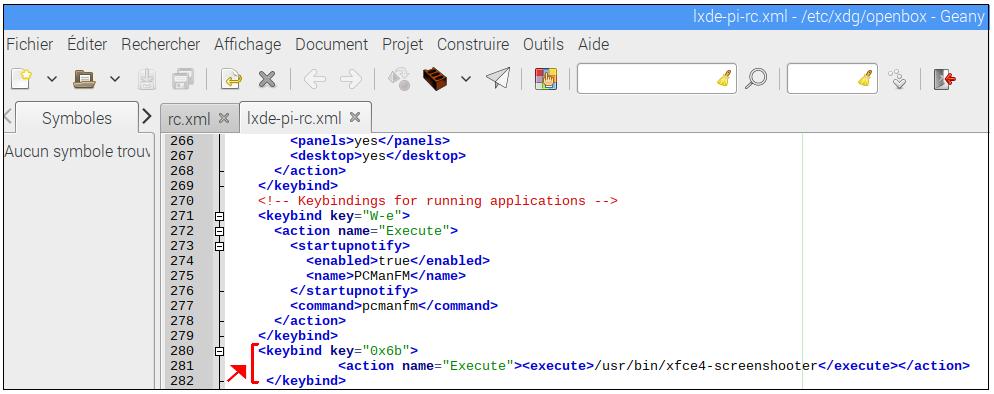The height and width of the screenshot is (394, 994).
Task: Click line number 281 in the margin
Action: tap(183, 366)
